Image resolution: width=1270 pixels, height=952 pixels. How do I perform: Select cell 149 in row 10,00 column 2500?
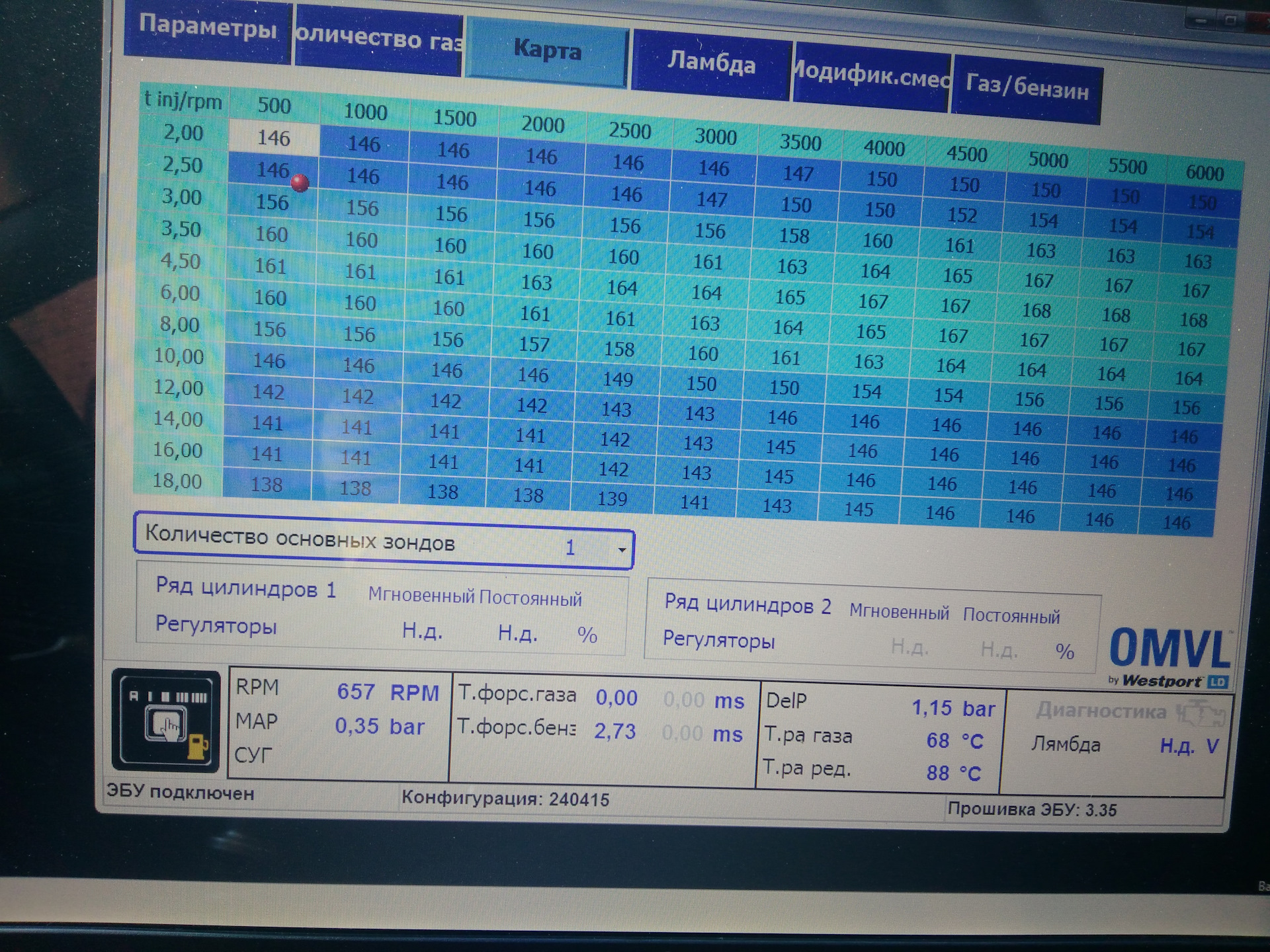click(x=618, y=379)
